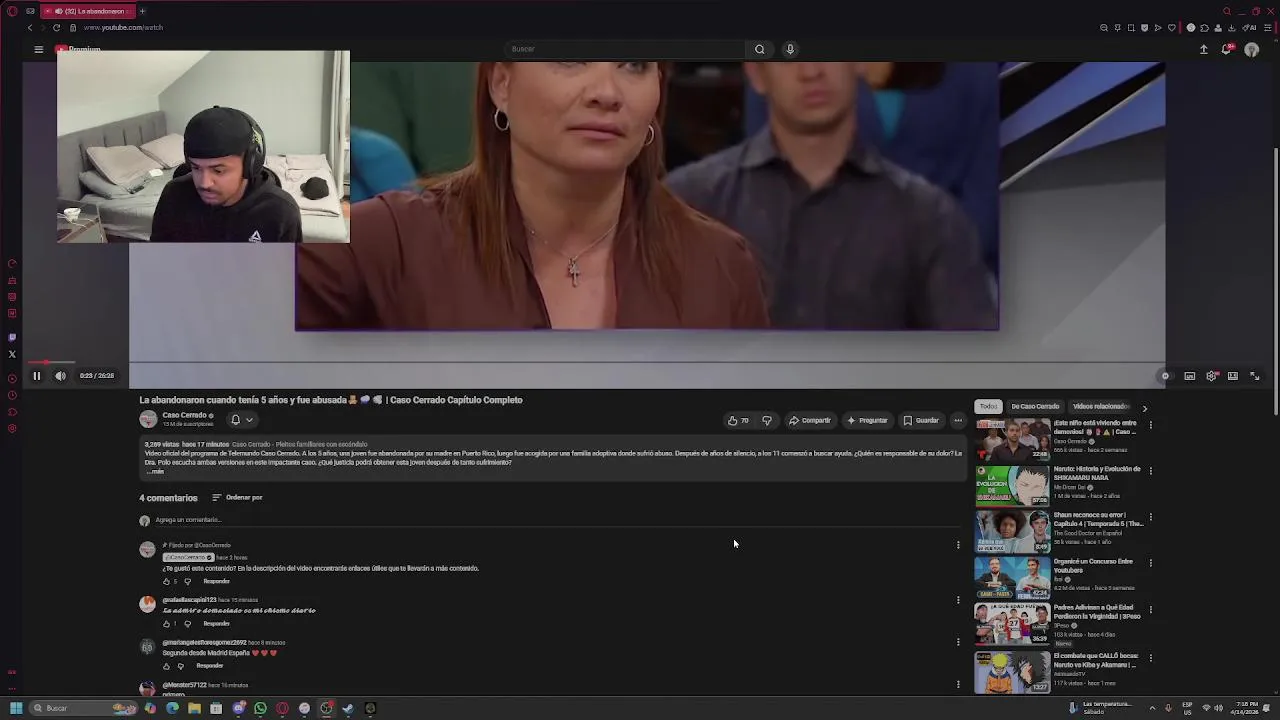
Task: Select the La abandonaron browser tab
Action: (x=87, y=11)
